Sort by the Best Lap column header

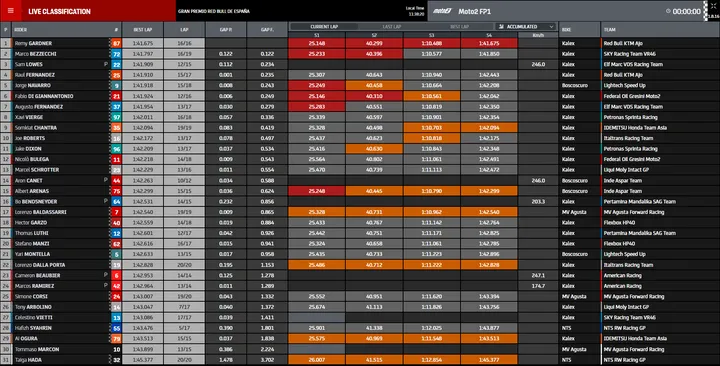[x=143, y=29]
